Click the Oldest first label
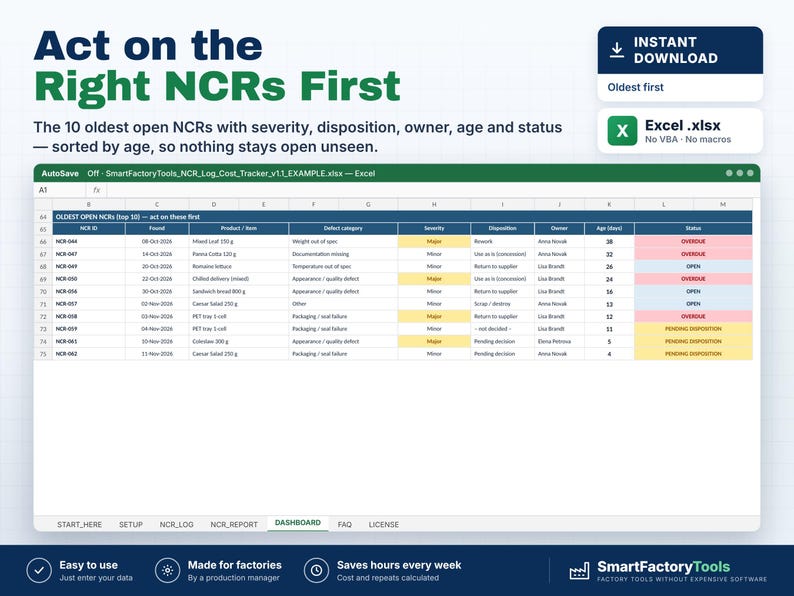Screen dimensions: 794x596 pos(635,87)
